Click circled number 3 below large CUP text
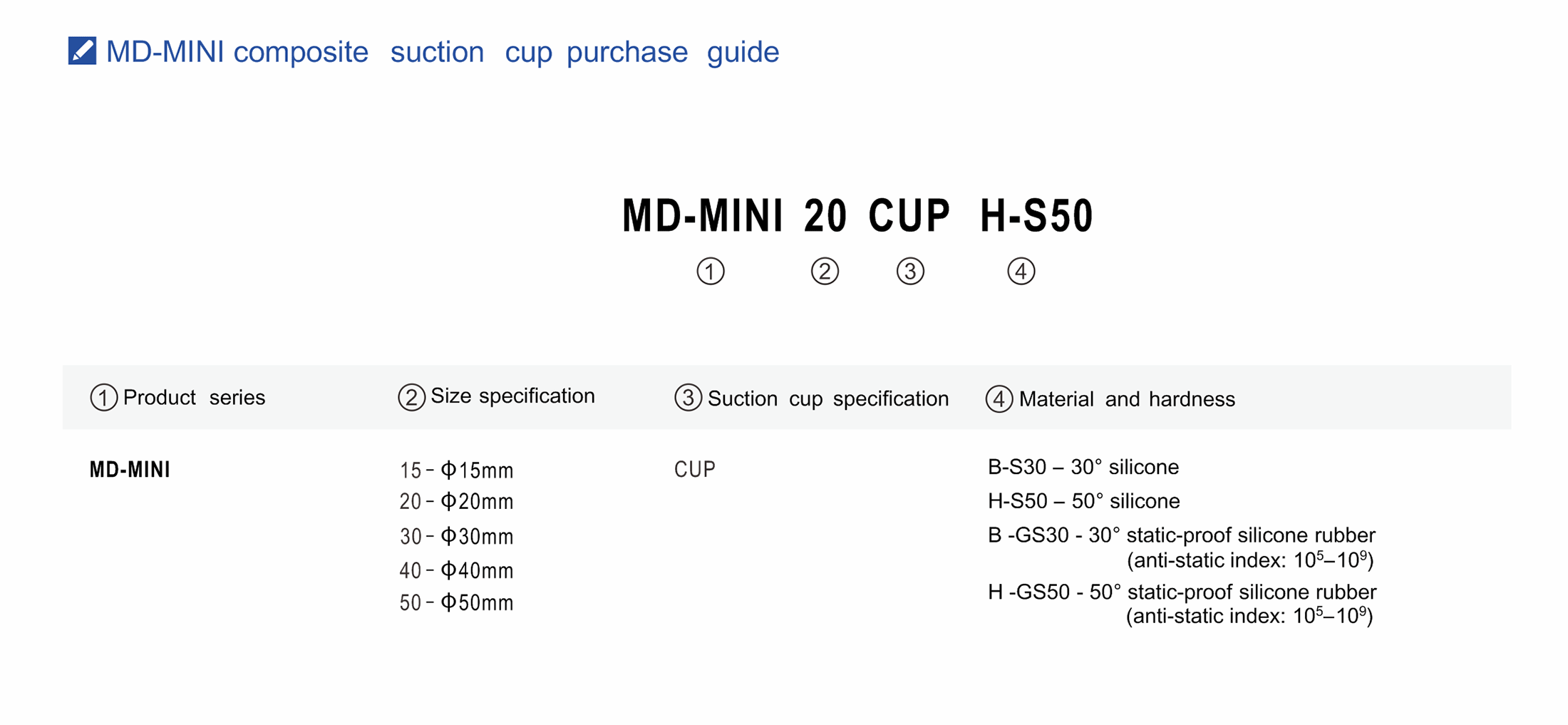Viewport: 1568px width, 725px height. [x=910, y=271]
